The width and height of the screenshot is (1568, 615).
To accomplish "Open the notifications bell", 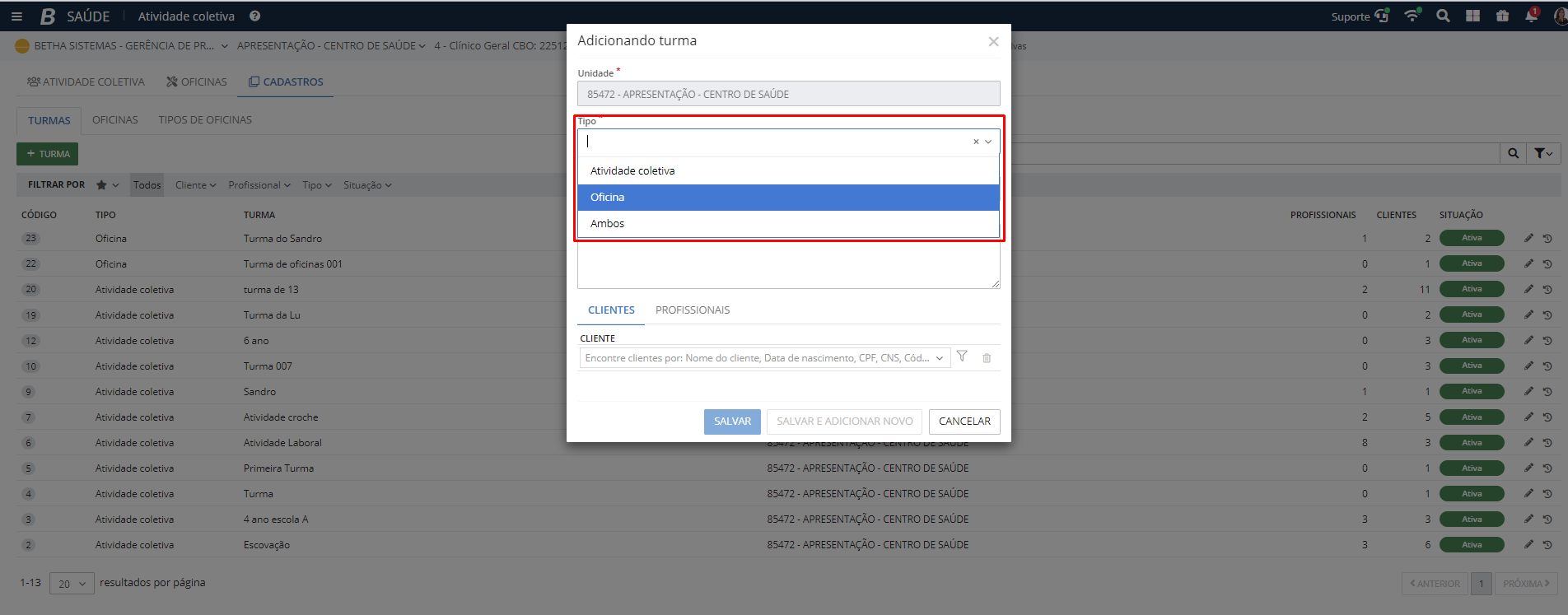I will click(x=1531, y=16).
